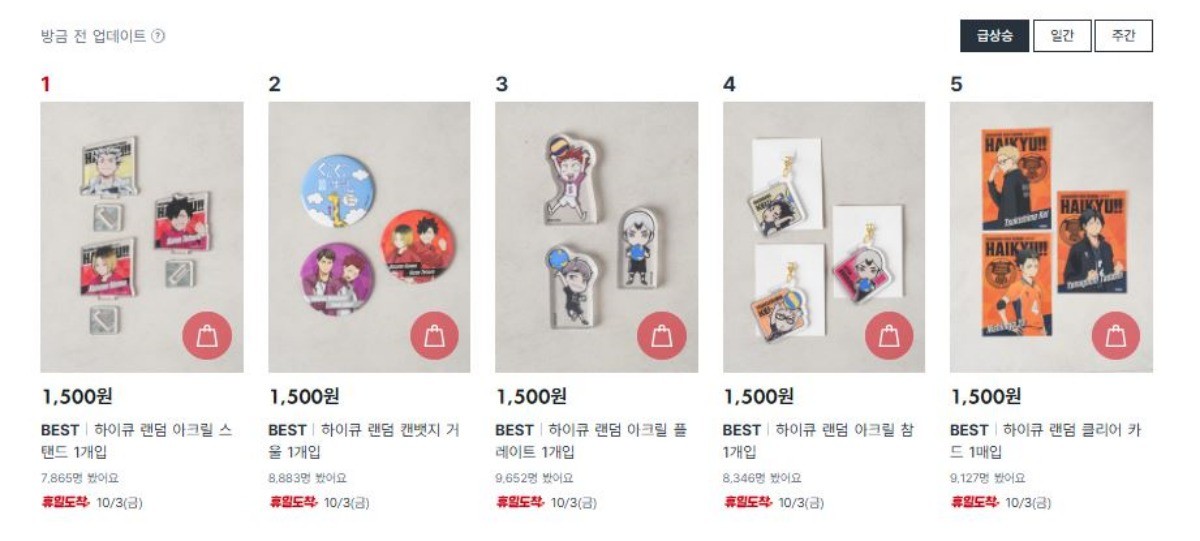Add the rank 5 clear card to cart
Viewport: 1200px width, 541px height.
(1116, 336)
